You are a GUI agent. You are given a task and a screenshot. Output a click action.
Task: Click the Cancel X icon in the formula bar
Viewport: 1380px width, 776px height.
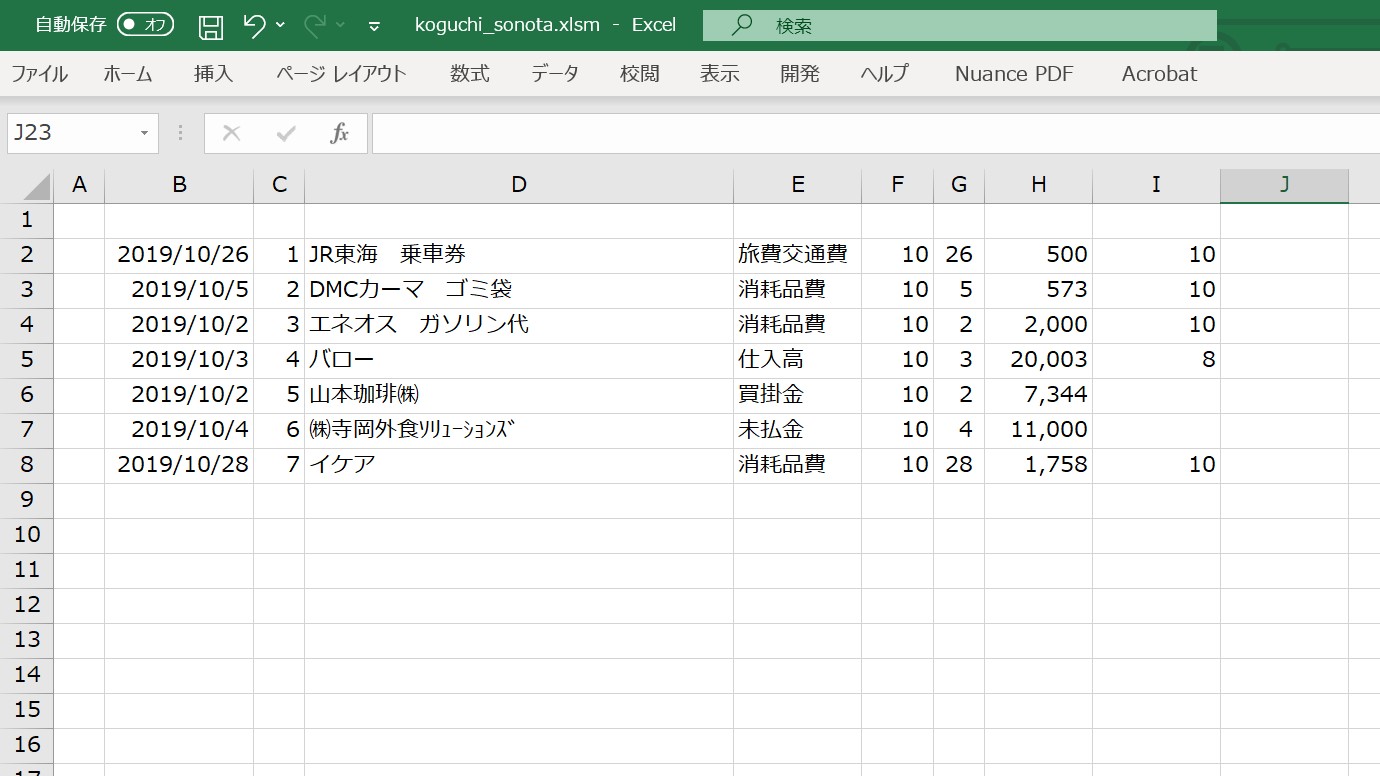tap(231, 133)
